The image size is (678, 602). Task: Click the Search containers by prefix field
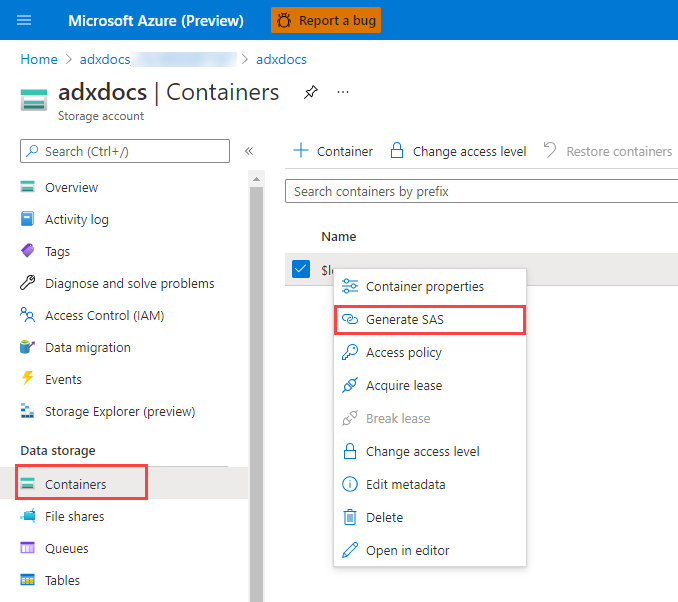pyautogui.click(x=480, y=191)
